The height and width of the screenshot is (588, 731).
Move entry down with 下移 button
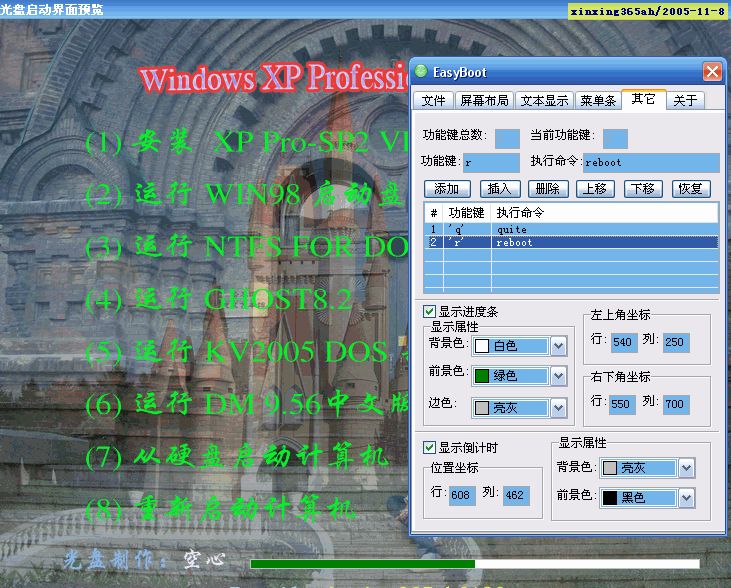tap(643, 189)
